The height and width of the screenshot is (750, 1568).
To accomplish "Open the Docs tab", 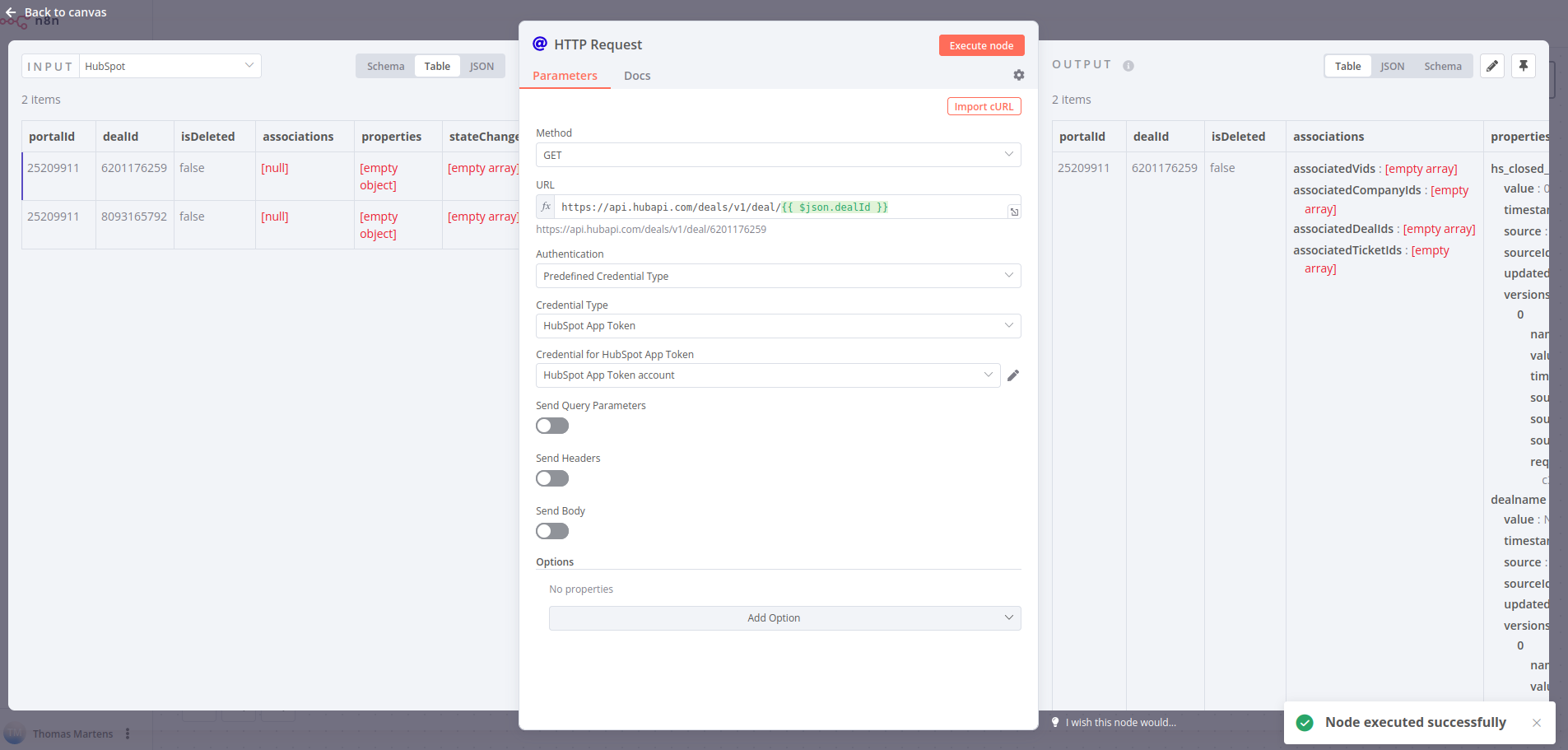I will click(637, 76).
